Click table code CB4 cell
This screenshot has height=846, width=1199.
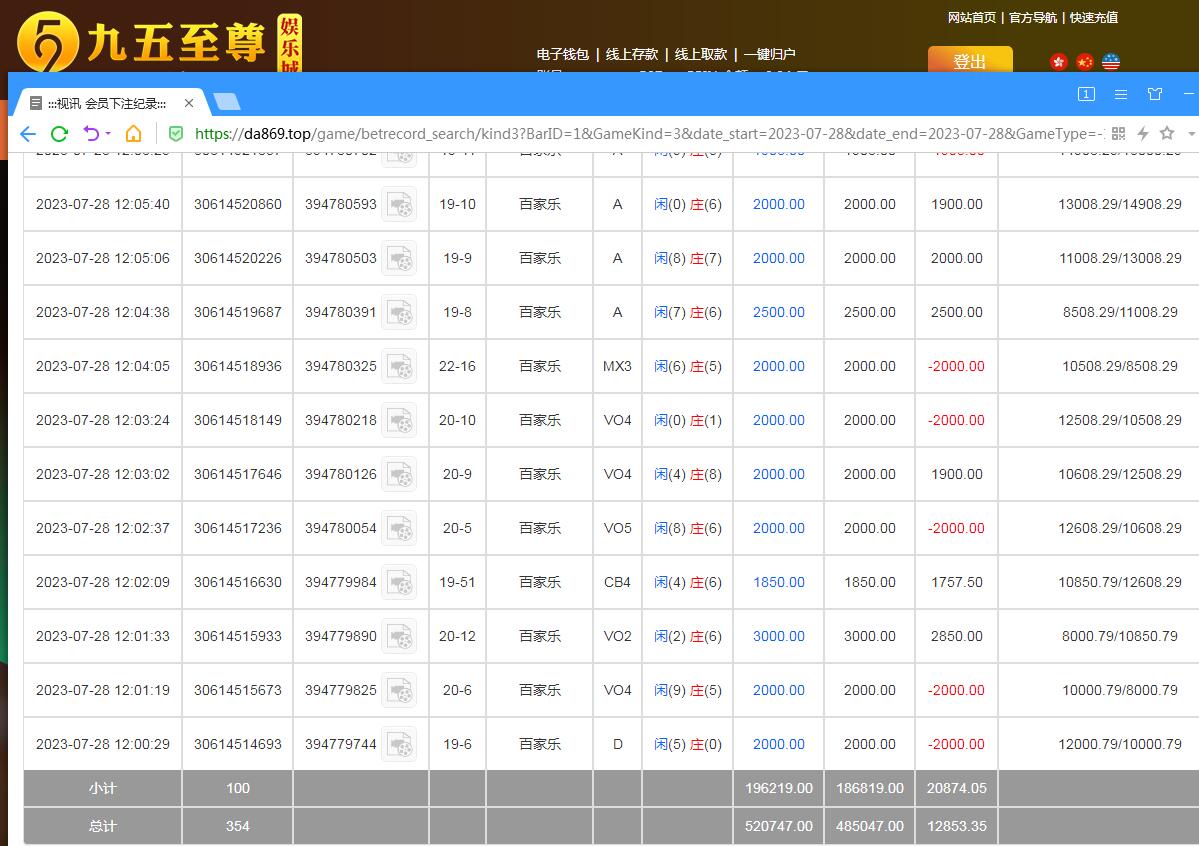click(617, 582)
